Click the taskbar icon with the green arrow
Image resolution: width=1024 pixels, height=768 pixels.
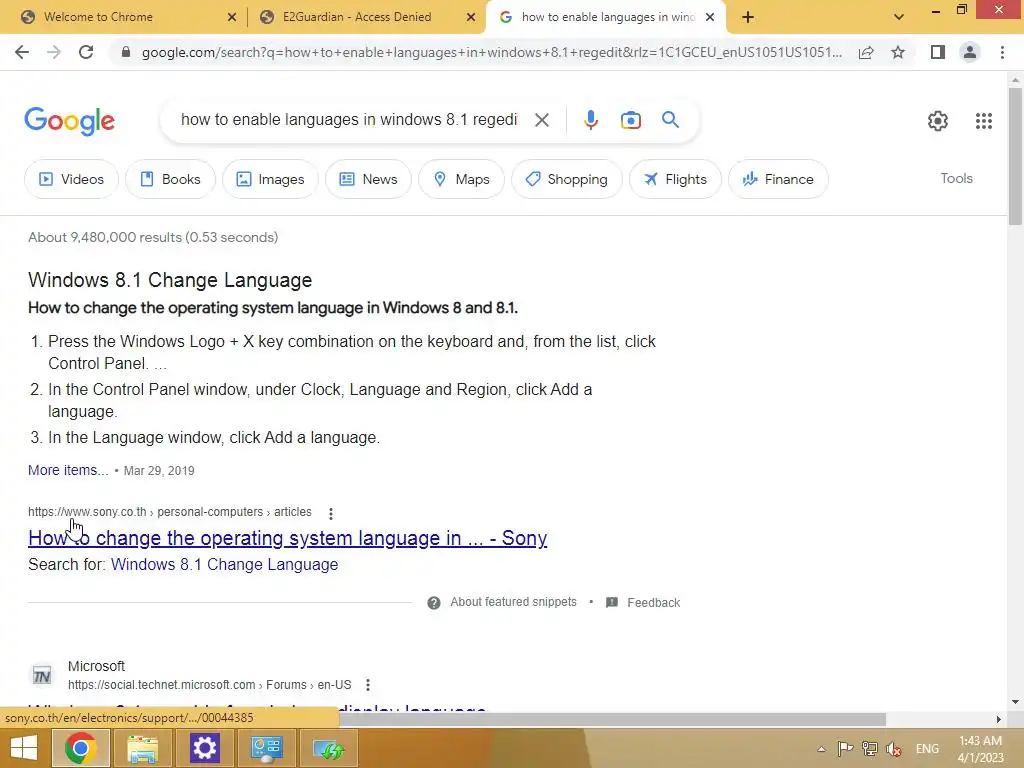329,748
